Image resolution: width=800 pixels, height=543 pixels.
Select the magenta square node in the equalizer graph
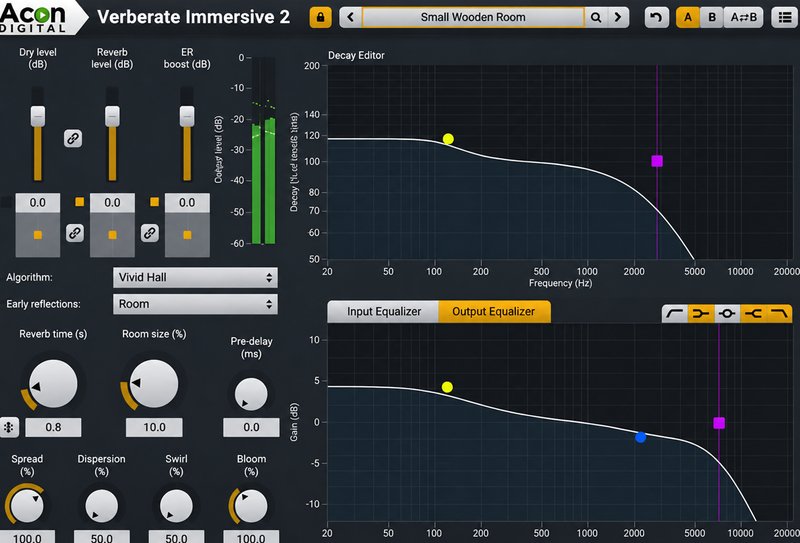(719, 423)
